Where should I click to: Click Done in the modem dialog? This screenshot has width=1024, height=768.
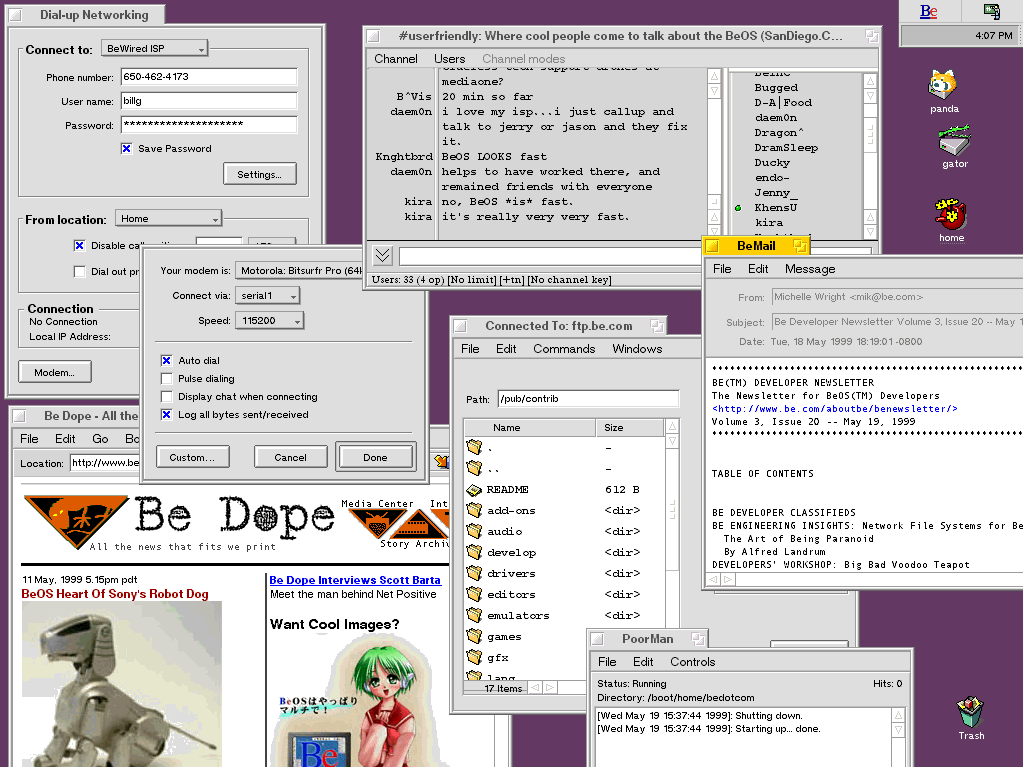pyautogui.click(x=376, y=457)
